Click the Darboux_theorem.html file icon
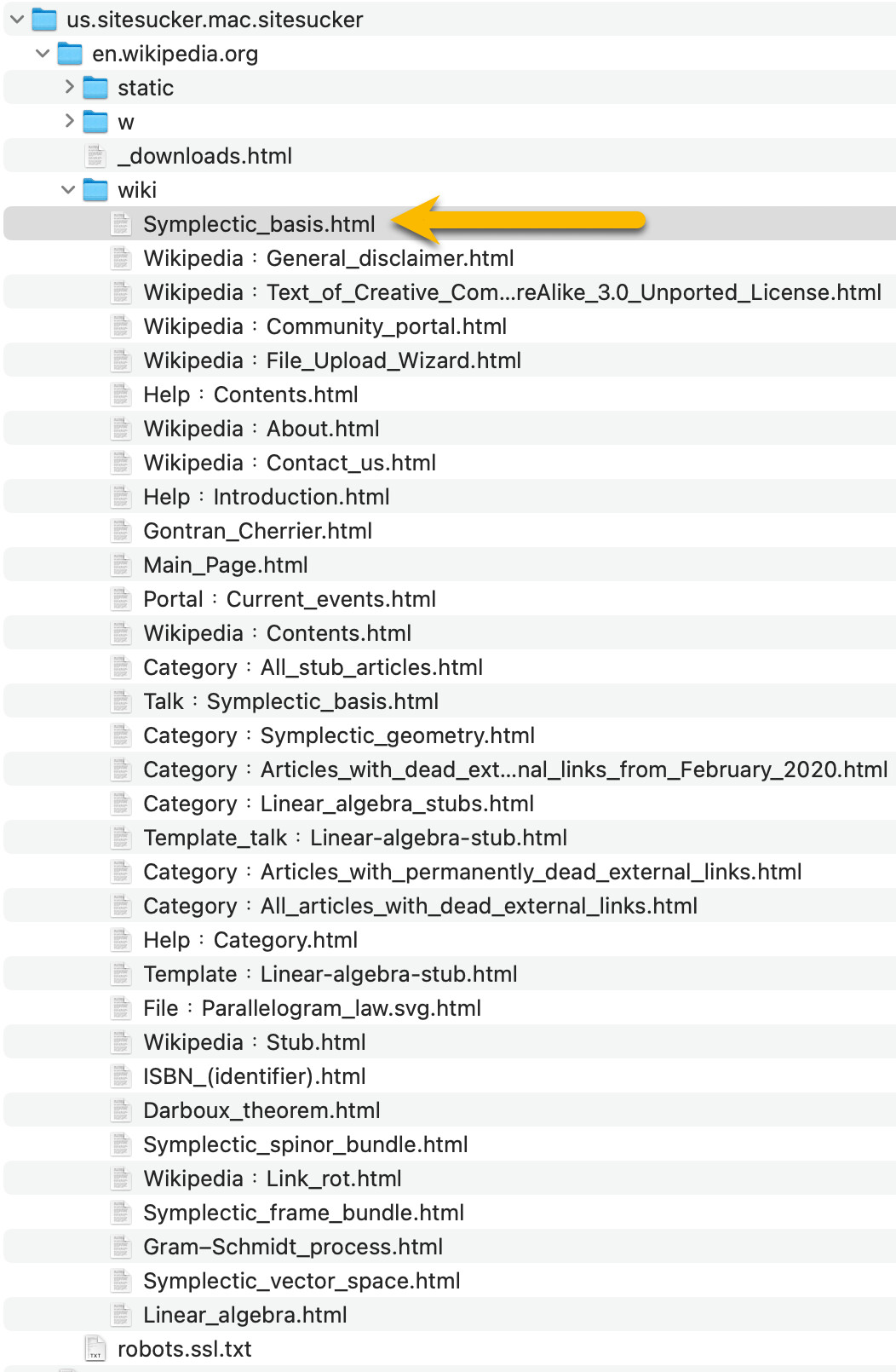The width and height of the screenshot is (896, 1372). click(121, 1110)
